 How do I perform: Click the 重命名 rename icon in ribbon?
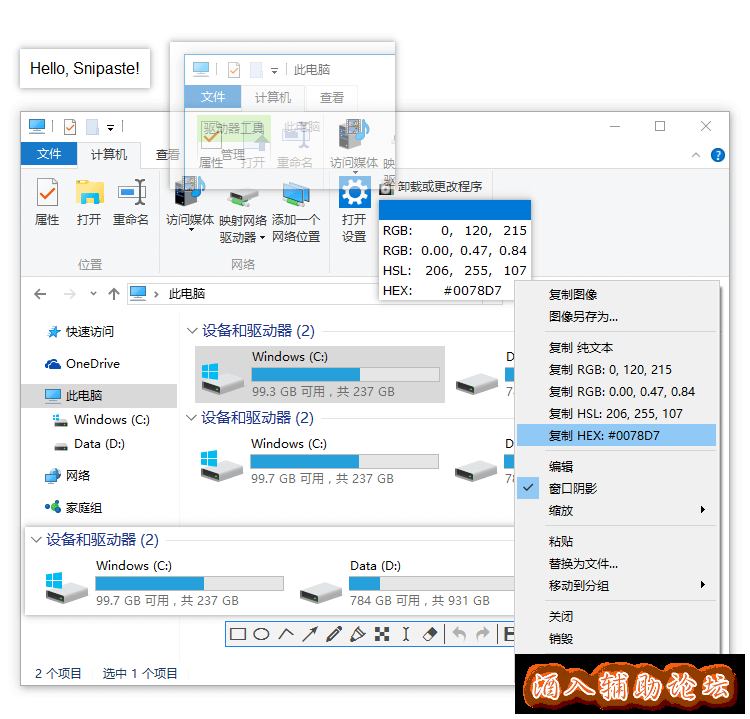tap(131, 192)
